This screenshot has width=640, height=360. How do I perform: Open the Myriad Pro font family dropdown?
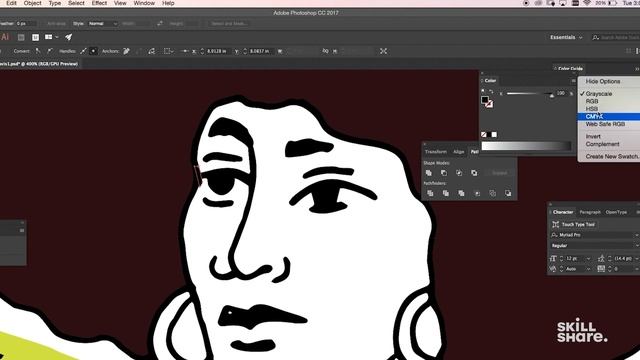point(594,235)
